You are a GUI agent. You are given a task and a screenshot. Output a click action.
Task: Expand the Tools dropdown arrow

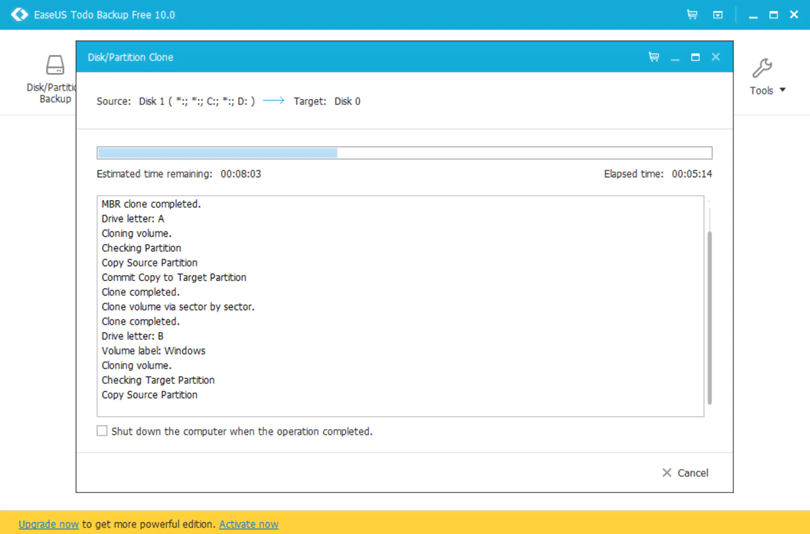[783, 90]
